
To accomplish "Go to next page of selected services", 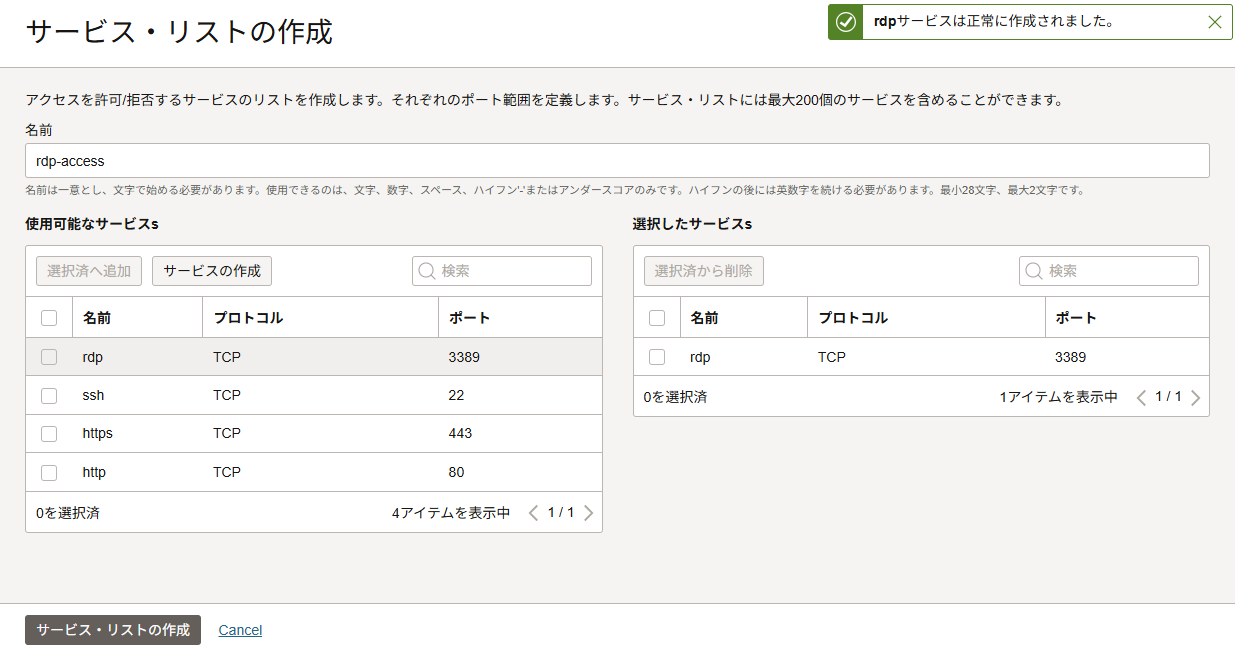I will [x=1195, y=397].
